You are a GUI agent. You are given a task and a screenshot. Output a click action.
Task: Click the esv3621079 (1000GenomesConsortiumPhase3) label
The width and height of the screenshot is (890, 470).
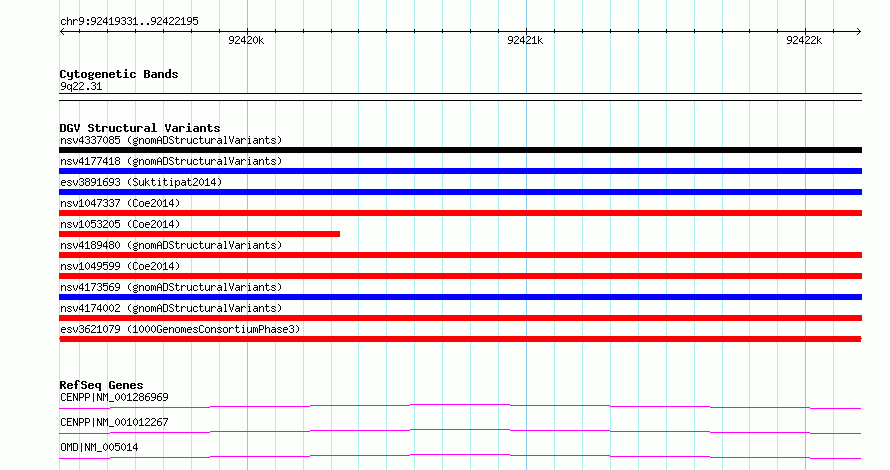180,329
